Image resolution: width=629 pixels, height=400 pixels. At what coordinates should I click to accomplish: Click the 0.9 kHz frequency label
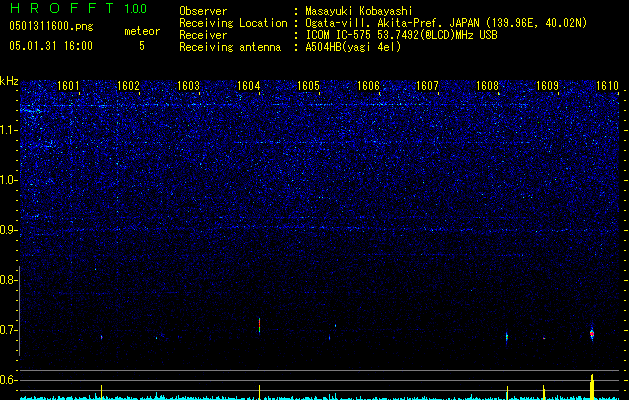point(9,230)
